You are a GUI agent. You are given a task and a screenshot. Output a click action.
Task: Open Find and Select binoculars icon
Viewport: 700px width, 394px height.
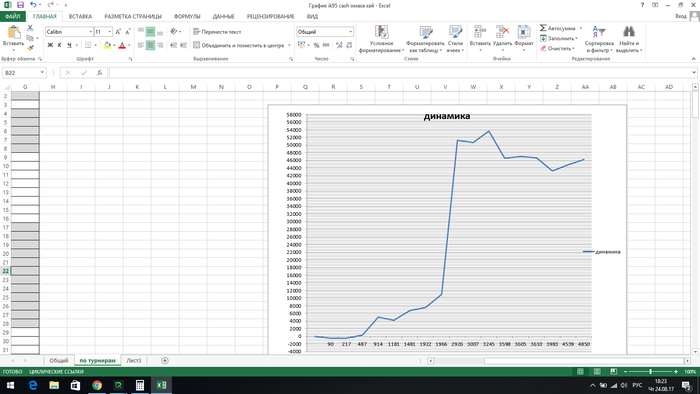click(x=629, y=32)
